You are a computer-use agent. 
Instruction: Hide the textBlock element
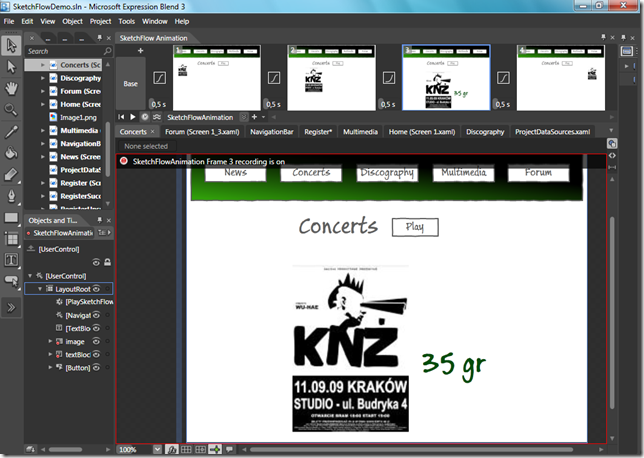click(96, 354)
